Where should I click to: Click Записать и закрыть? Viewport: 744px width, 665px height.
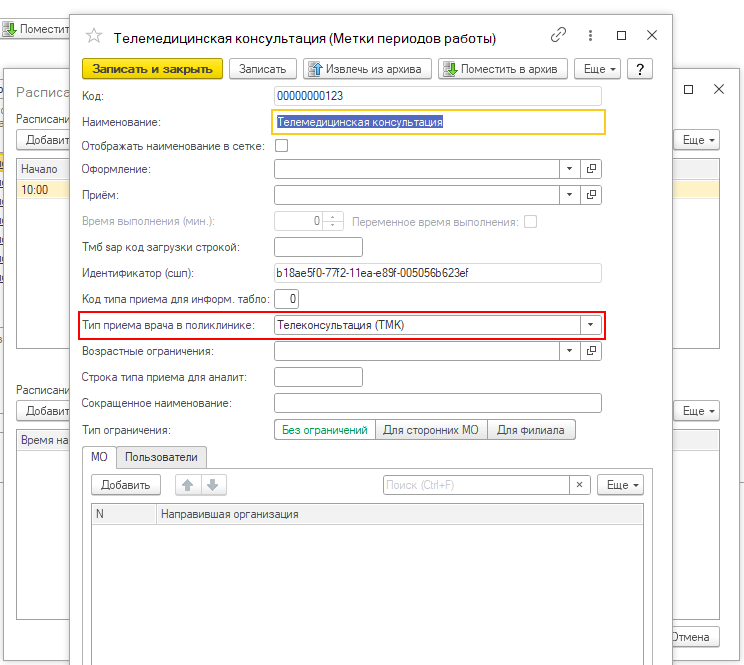pos(152,69)
